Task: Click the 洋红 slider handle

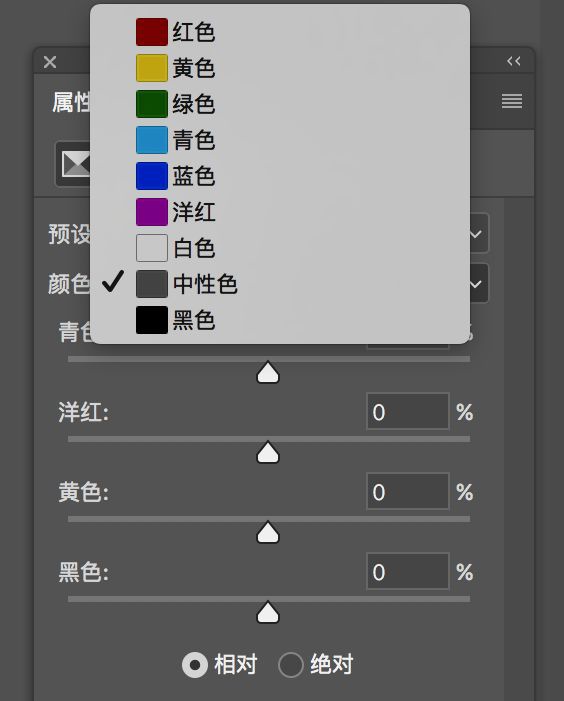Action: tap(268, 452)
